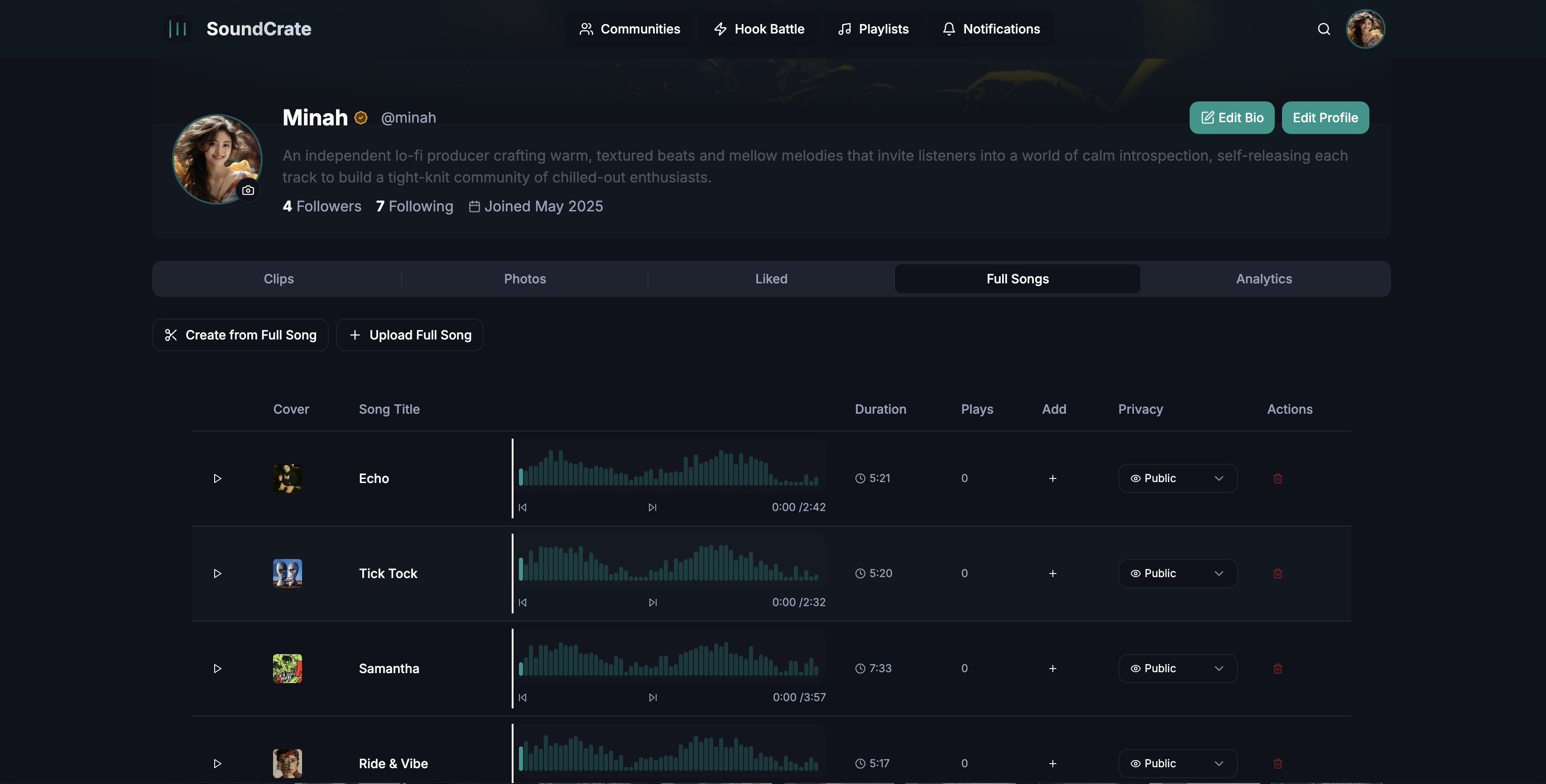Open Samantha privacy dropdown

coord(1177,668)
